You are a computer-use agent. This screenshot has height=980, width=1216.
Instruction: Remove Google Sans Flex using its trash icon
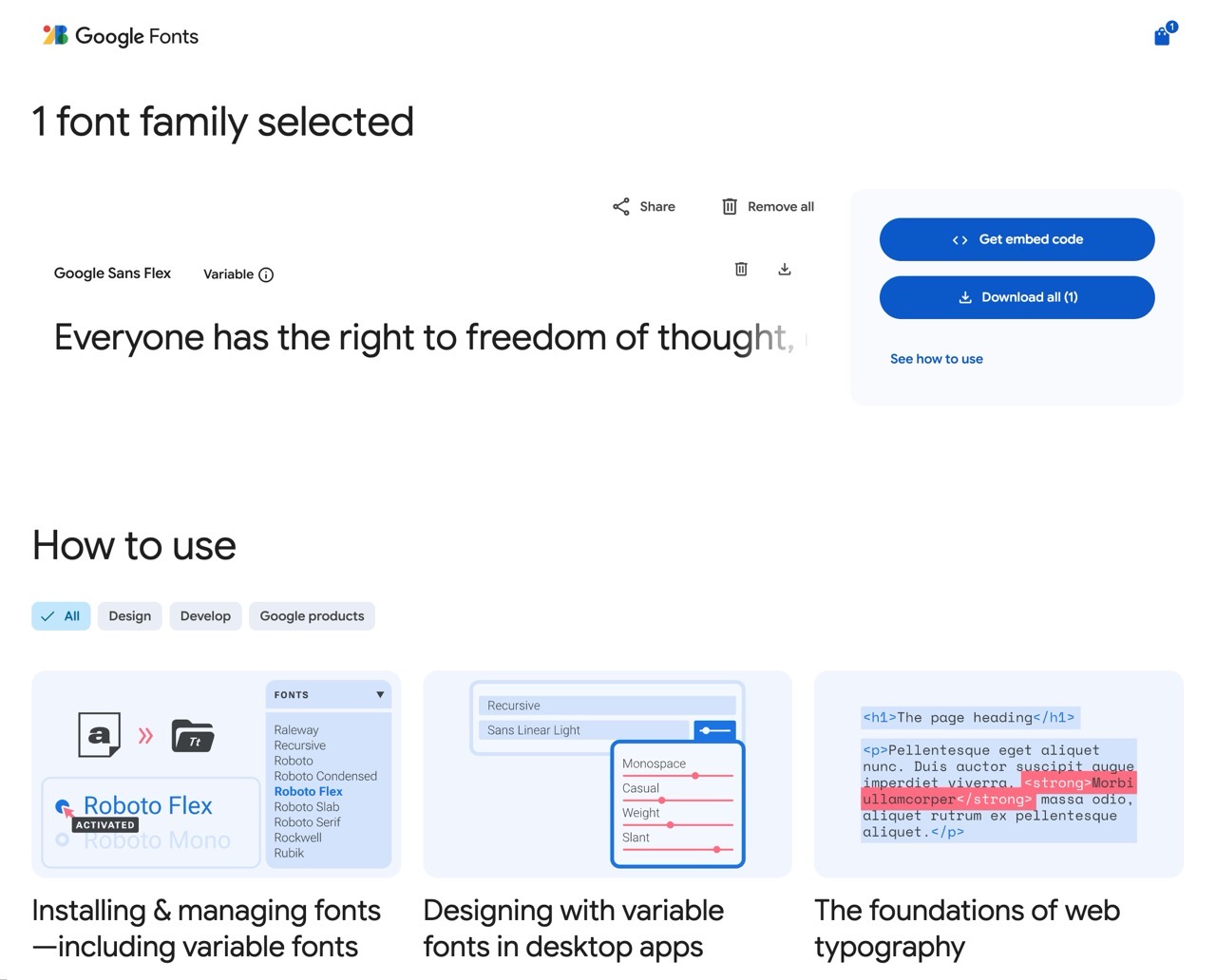click(741, 270)
